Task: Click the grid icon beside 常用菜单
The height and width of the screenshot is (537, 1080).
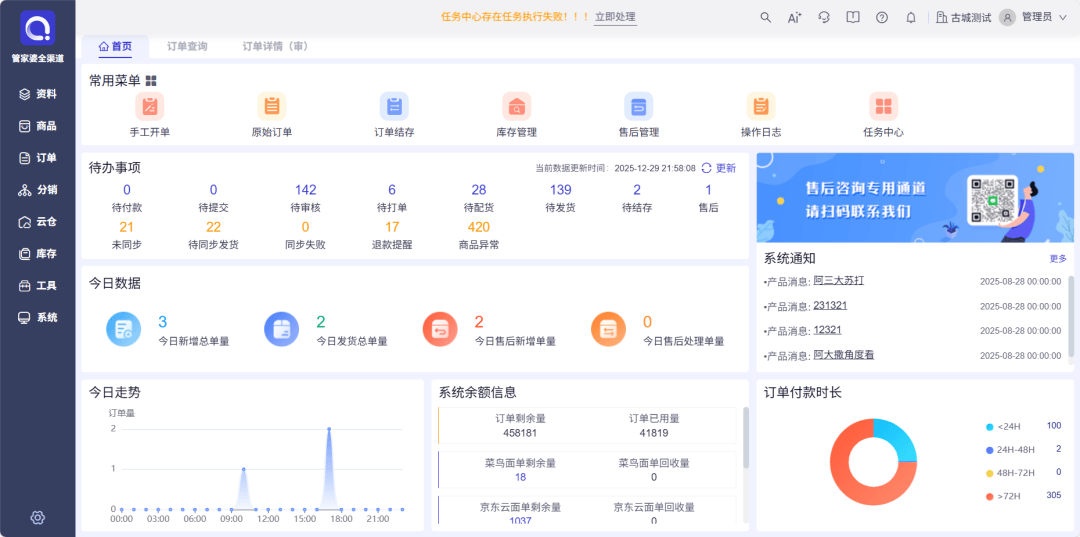Action: coord(151,81)
